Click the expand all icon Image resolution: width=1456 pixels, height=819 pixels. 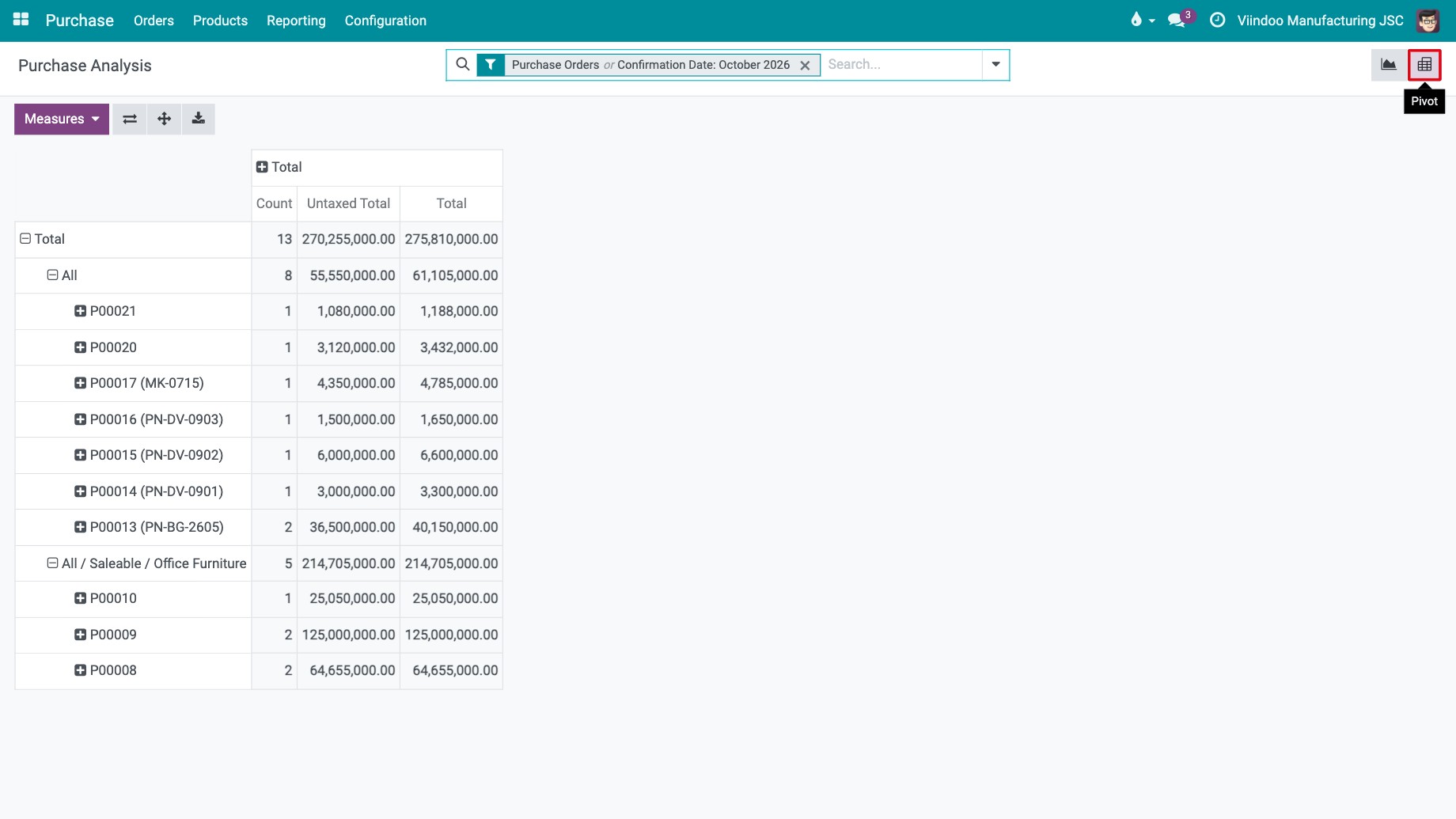(x=164, y=119)
